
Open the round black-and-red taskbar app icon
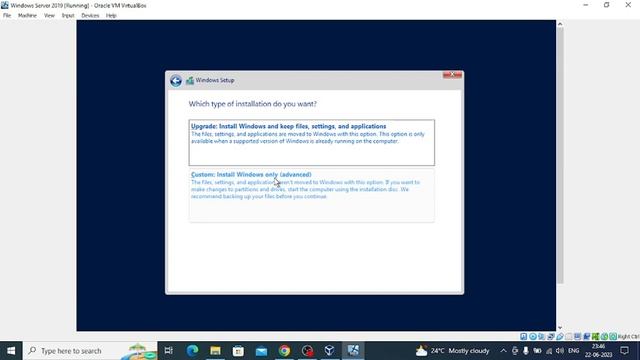click(x=307, y=351)
